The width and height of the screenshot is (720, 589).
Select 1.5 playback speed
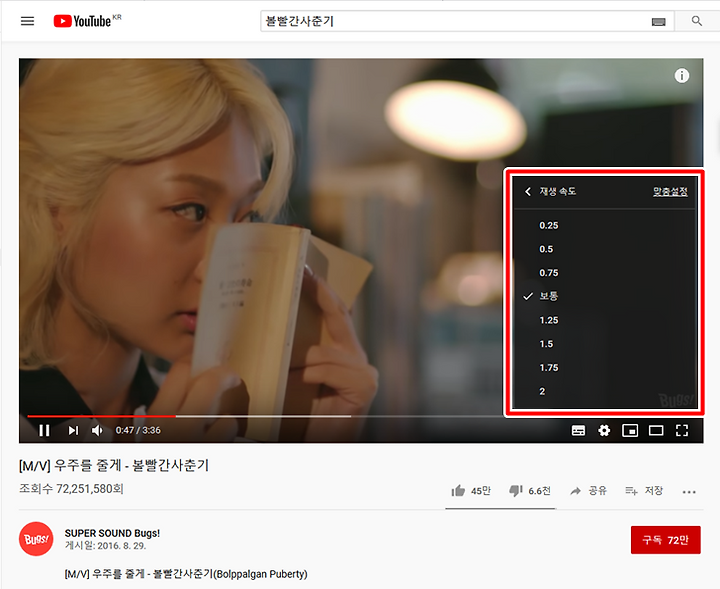[605, 344]
